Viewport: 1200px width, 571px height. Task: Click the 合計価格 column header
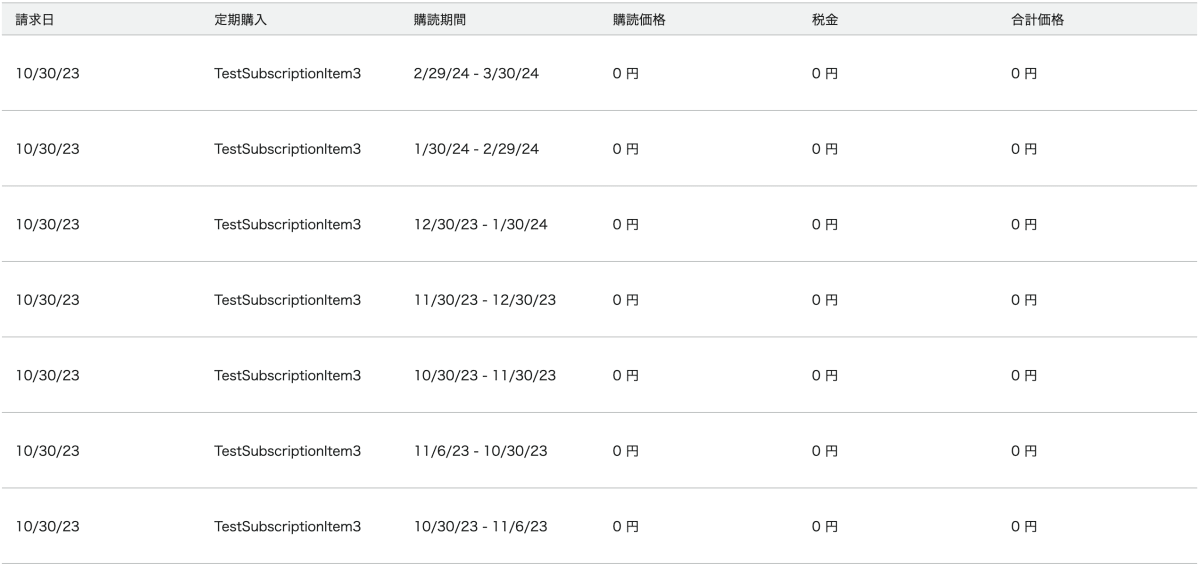click(1037, 20)
